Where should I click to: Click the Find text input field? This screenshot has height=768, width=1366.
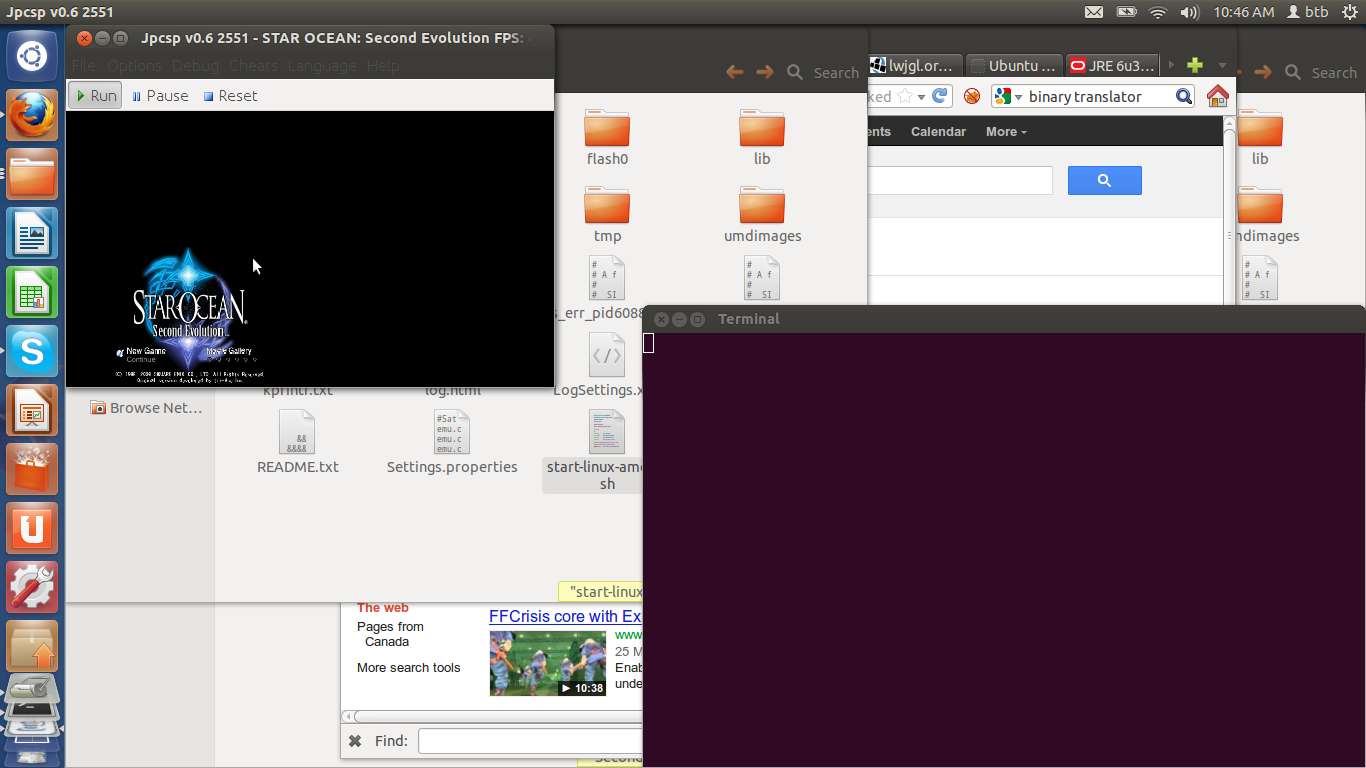click(530, 741)
